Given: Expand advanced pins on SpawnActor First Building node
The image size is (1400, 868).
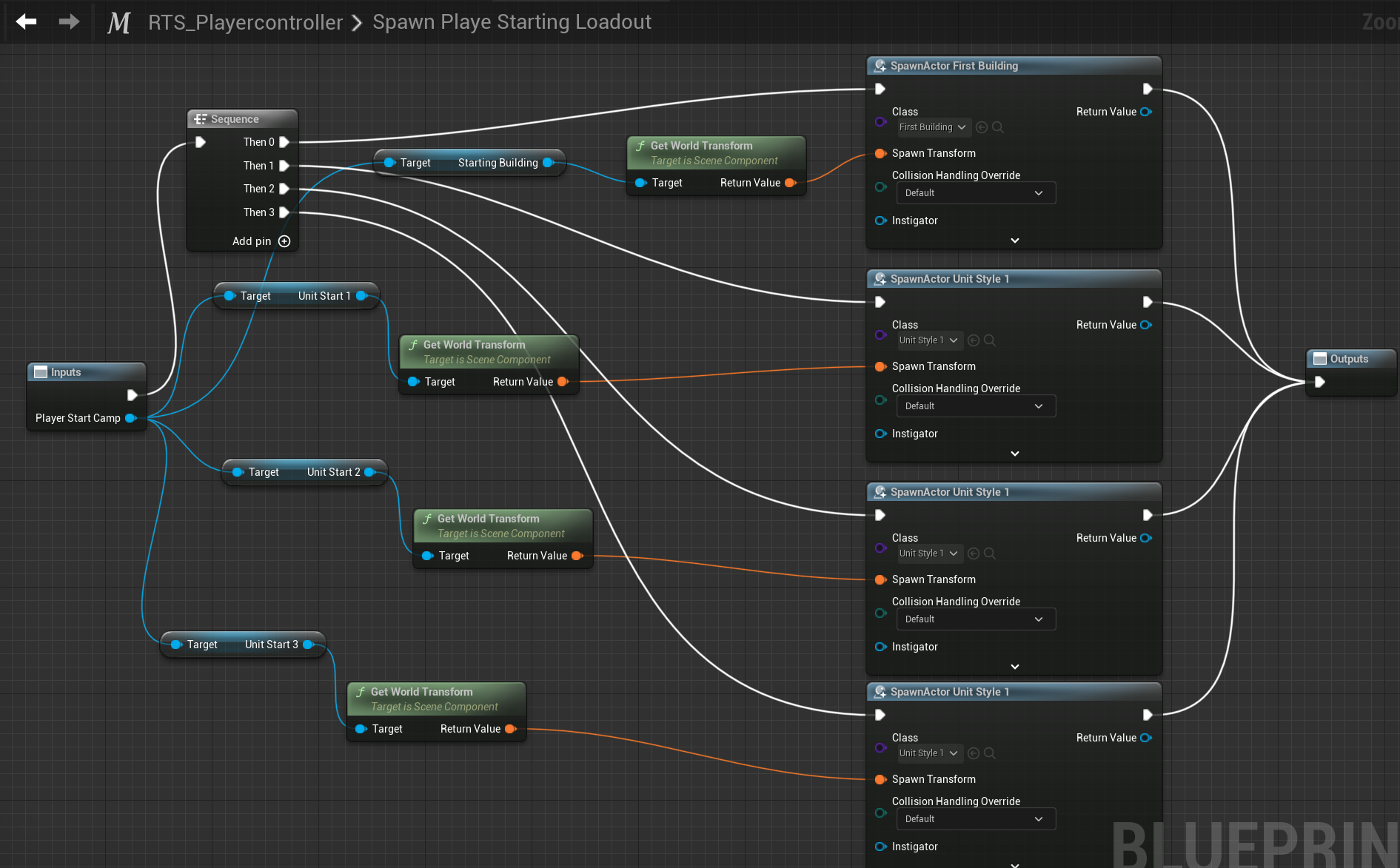Looking at the screenshot, I should click(1014, 240).
